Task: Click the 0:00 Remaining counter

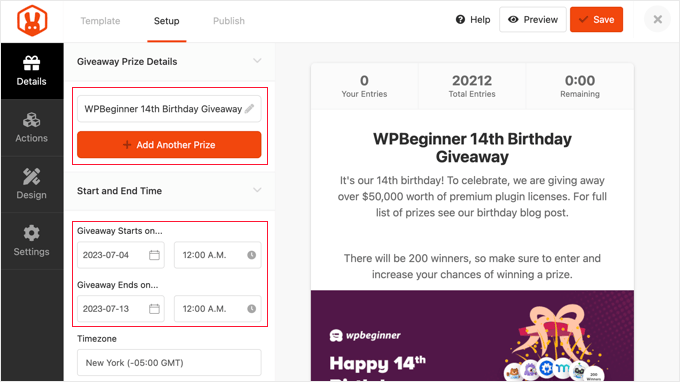Action: [580, 86]
